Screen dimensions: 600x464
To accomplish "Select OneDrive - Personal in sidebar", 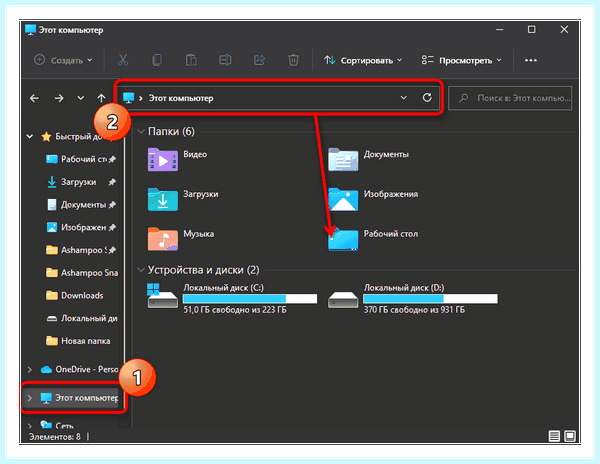I will (x=80, y=370).
